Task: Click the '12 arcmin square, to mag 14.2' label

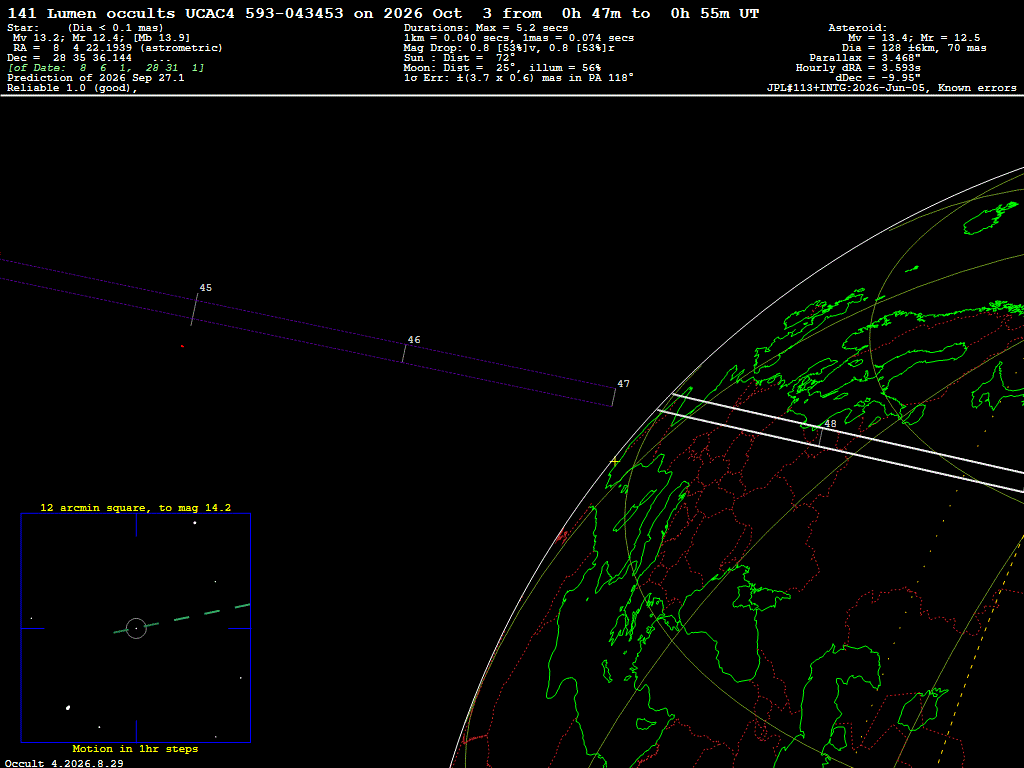Action: 136,507
